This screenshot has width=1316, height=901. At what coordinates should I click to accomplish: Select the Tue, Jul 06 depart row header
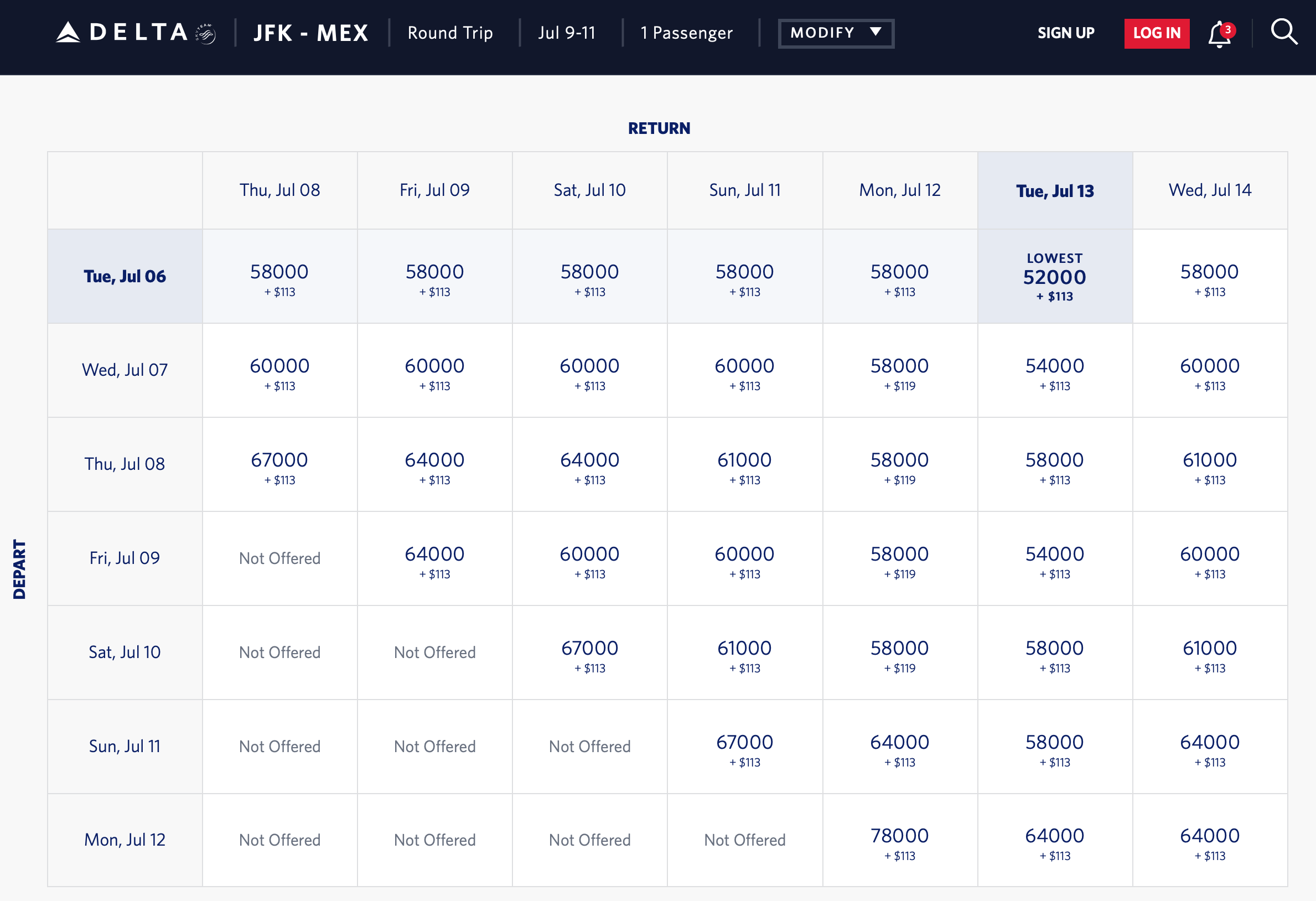[125, 276]
